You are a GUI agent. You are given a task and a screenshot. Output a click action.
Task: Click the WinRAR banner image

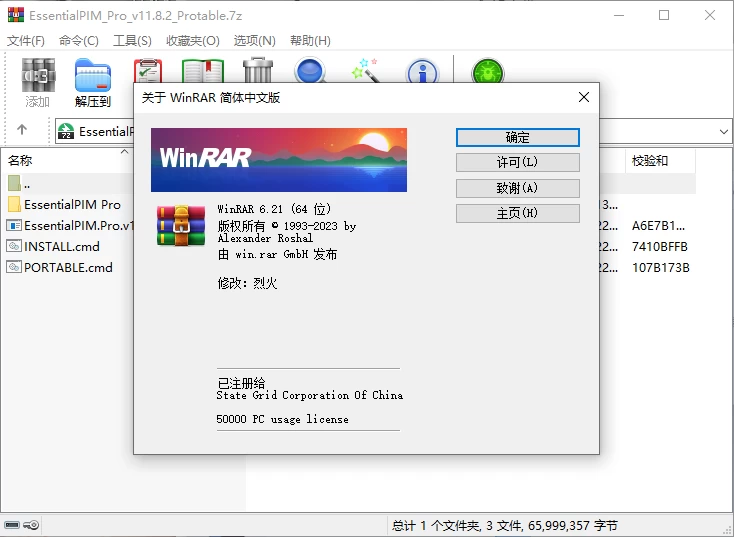pyautogui.click(x=279, y=160)
